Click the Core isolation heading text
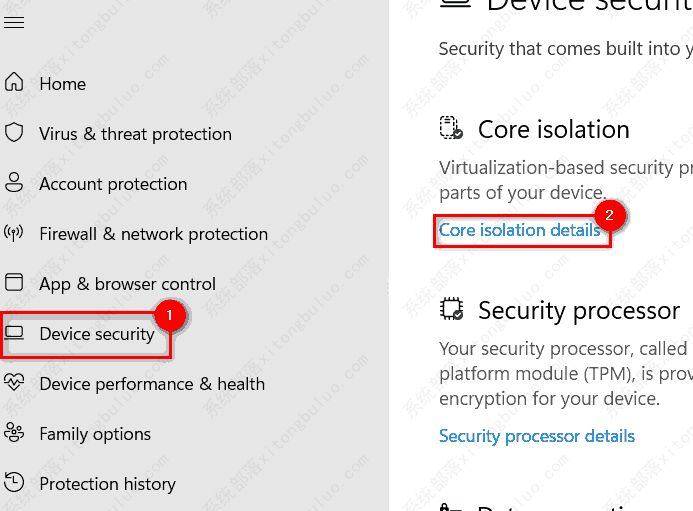This screenshot has width=693, height=511. [x=553, y=129]
